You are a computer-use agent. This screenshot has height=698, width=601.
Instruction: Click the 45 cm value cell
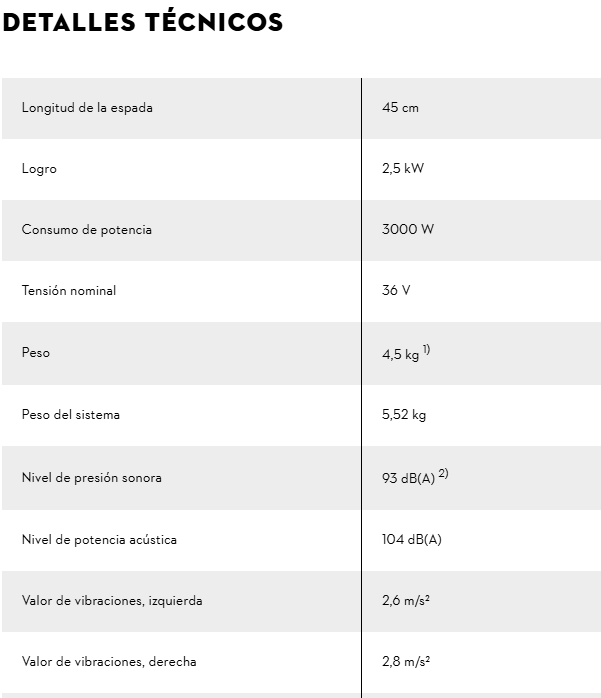click(x=482, y=108)
